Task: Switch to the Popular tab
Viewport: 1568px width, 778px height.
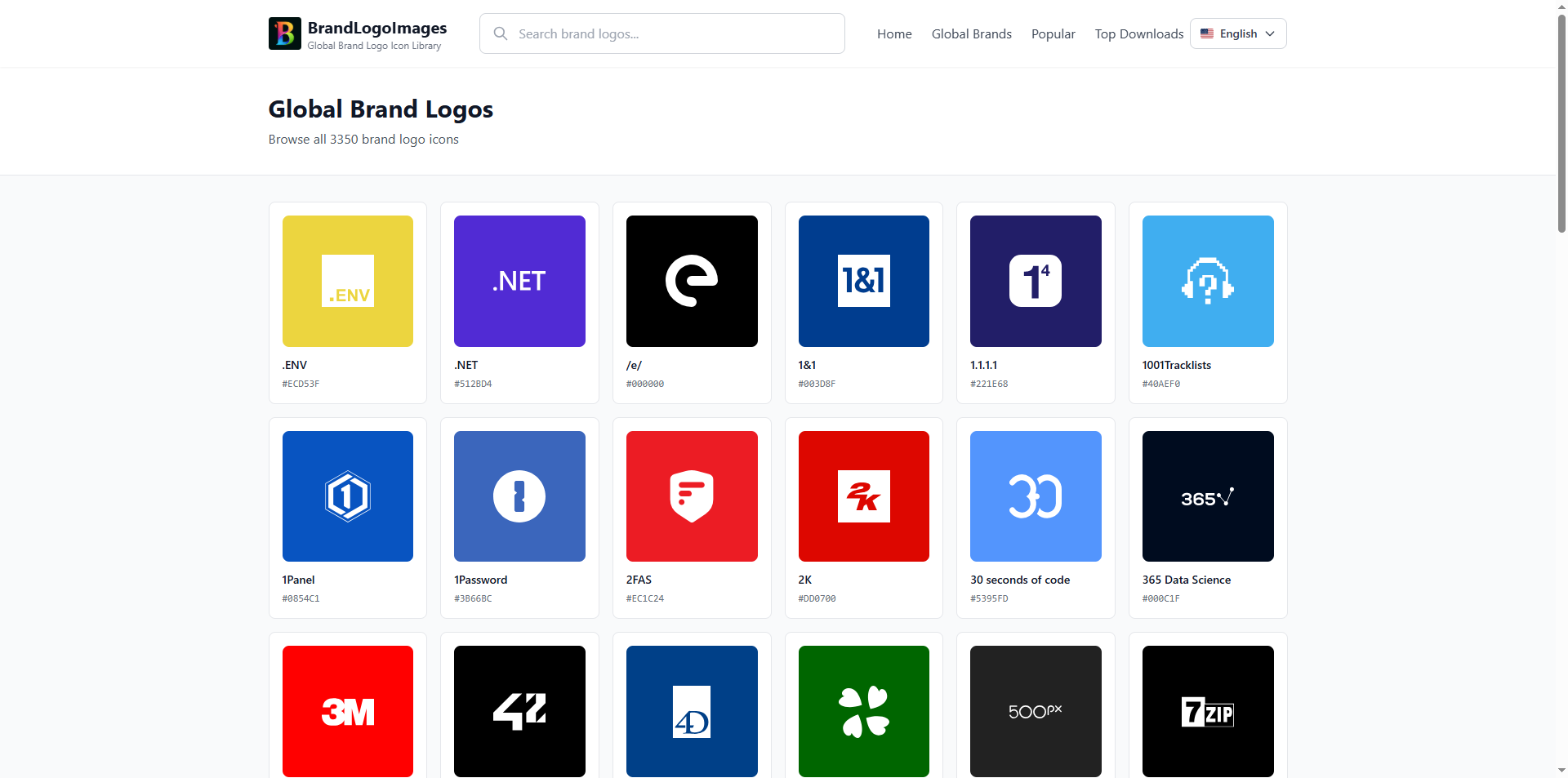Action: coord(1053,33)
